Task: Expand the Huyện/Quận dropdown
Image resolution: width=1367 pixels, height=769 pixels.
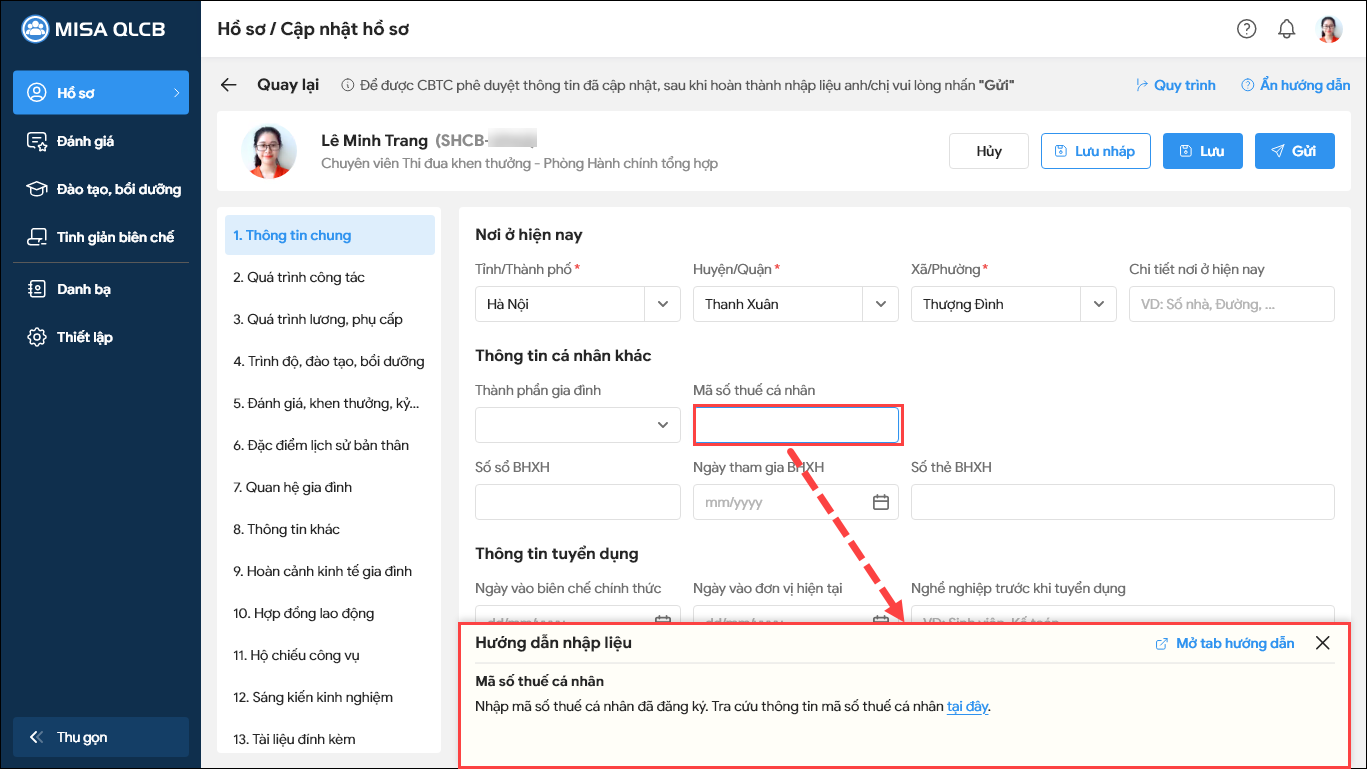Action: 880,304
